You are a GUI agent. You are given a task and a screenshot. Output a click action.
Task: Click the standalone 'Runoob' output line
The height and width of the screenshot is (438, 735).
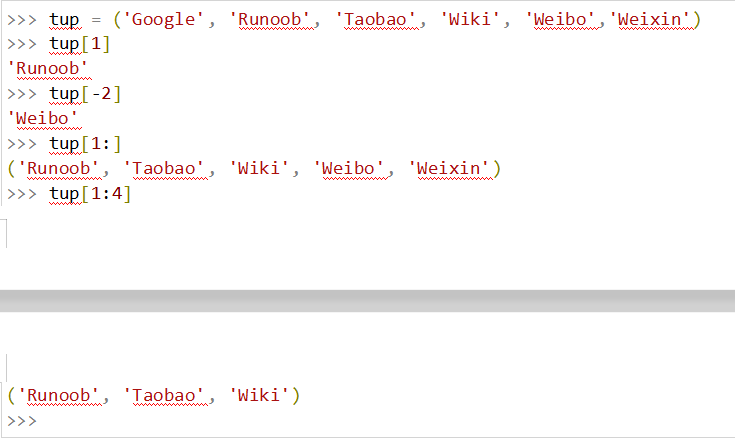[48, 70]
